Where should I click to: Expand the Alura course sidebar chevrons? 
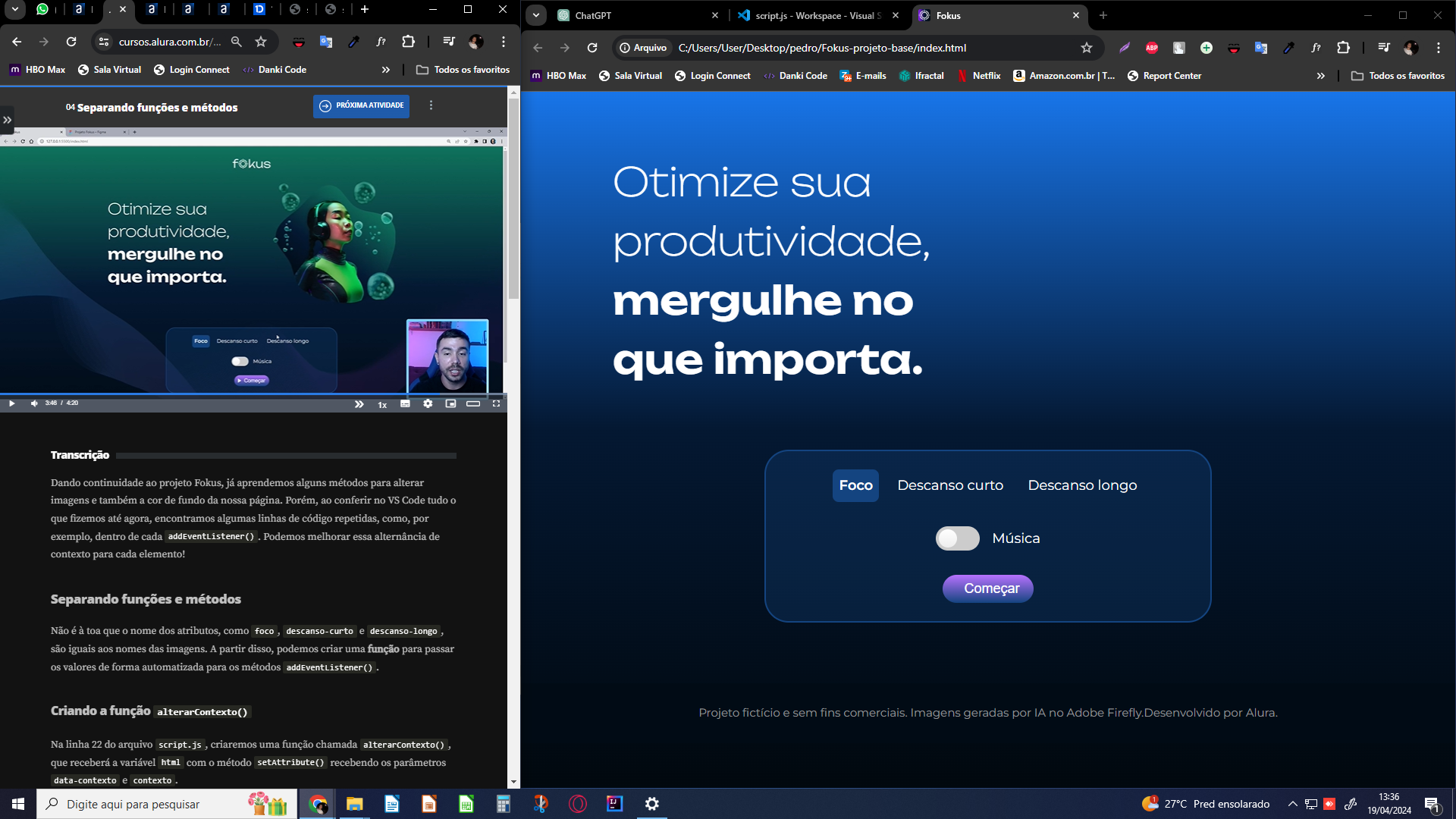click(7, 120)
